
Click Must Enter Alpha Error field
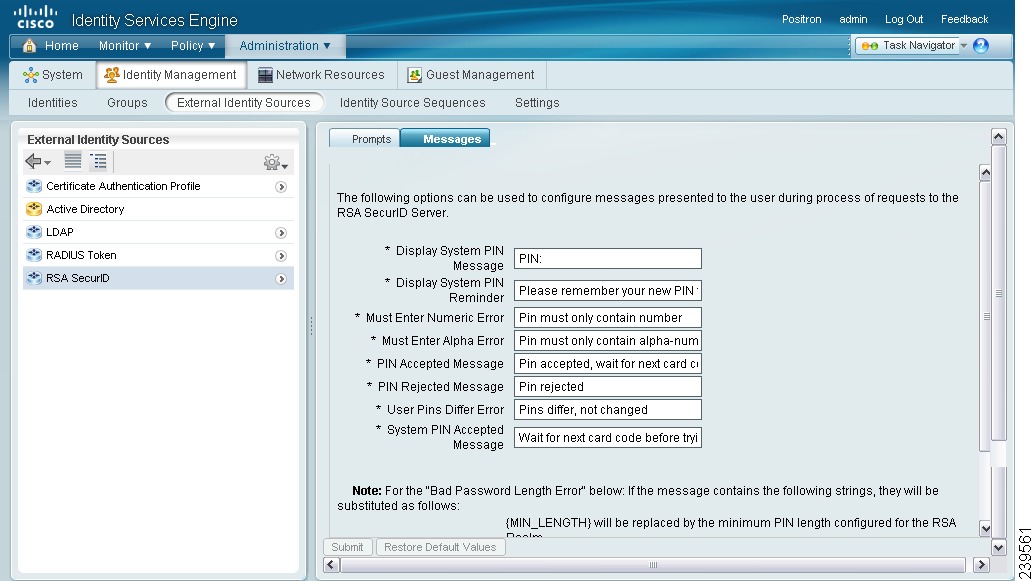[x=608, y=341]
